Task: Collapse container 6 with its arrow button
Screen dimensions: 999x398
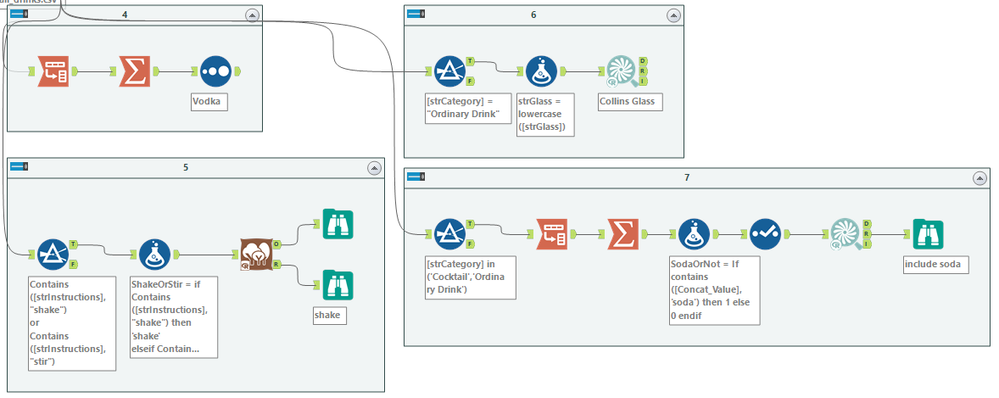Action: click(673, 15)
